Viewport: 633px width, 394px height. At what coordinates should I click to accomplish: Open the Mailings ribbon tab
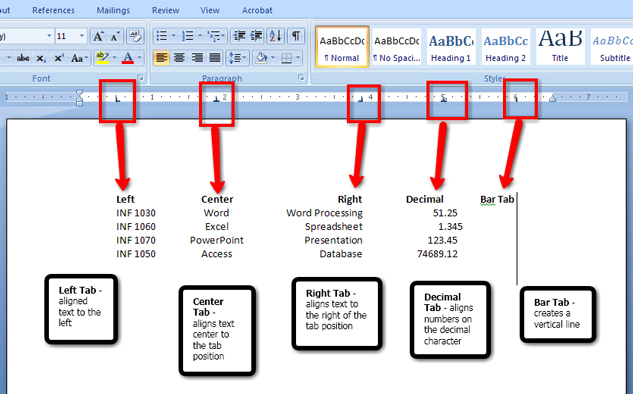pos(113,10)
